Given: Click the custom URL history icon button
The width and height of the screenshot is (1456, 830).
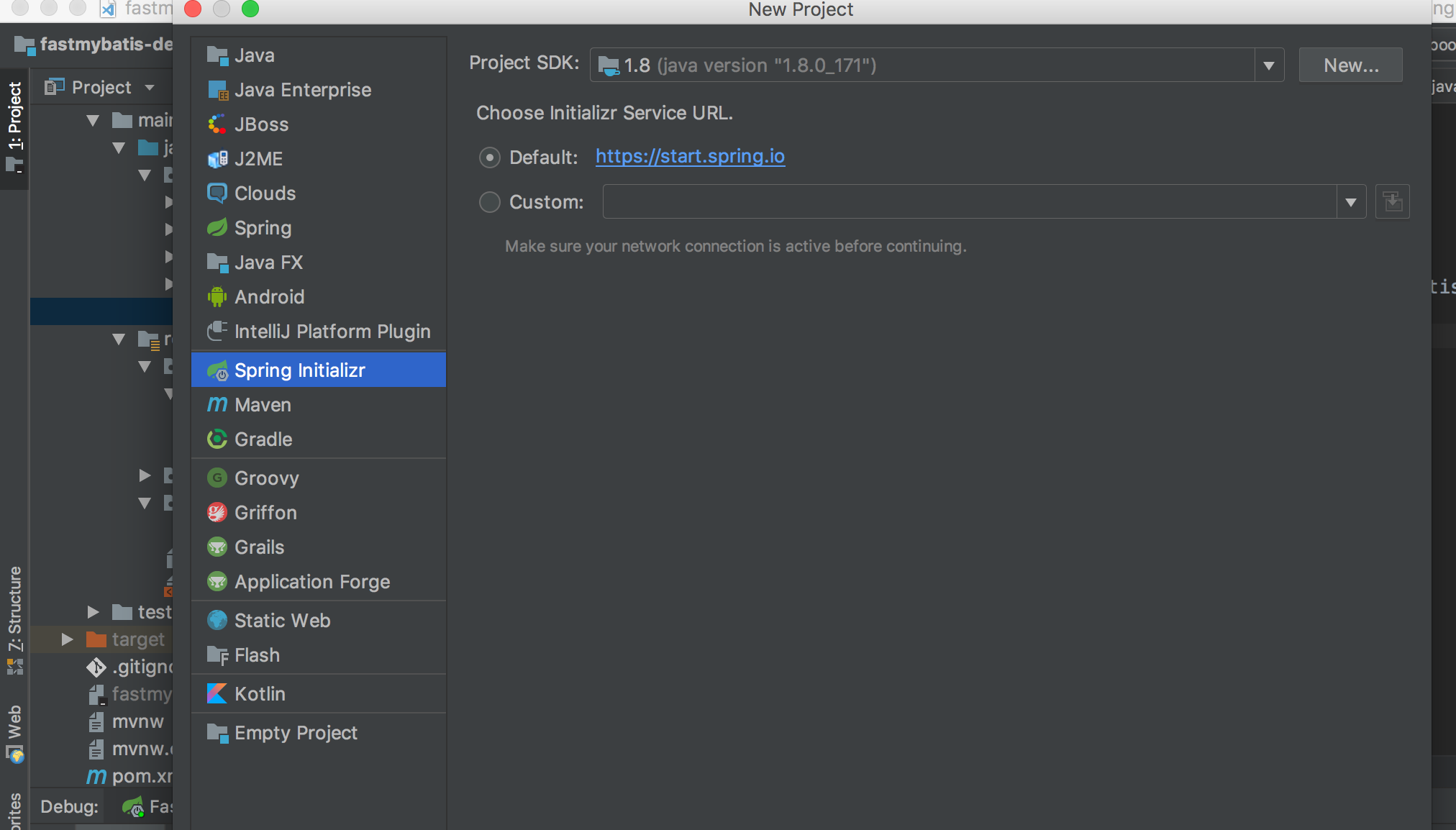Looking at the screenshot, I should point(1392,202).
